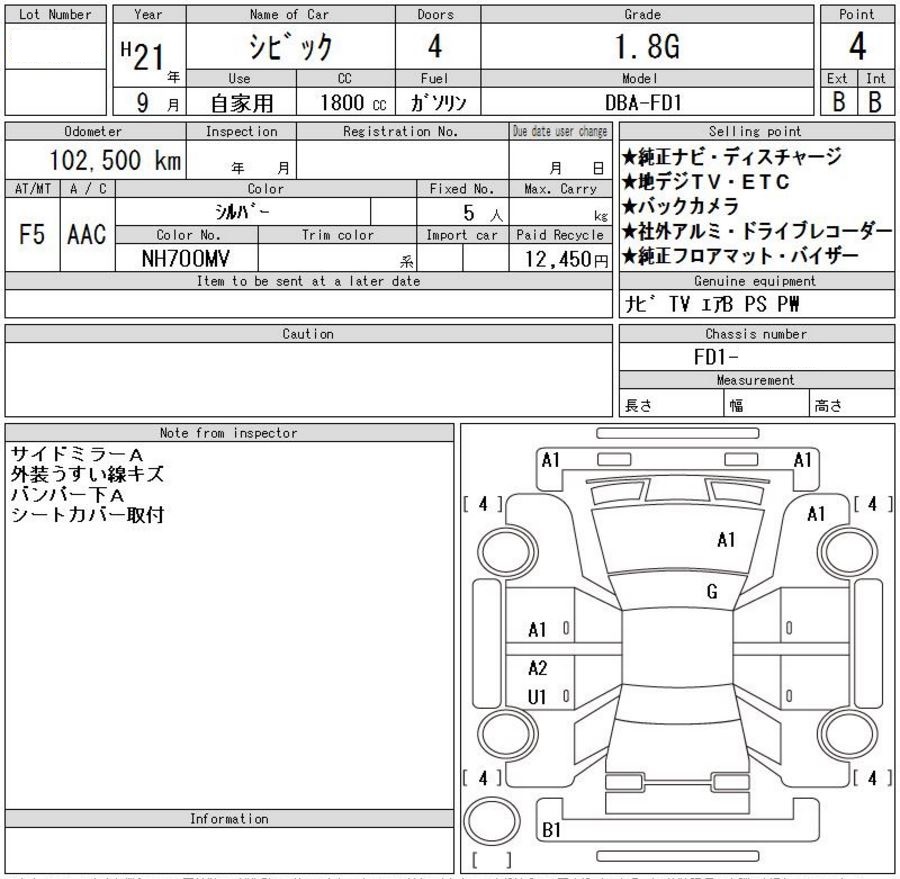
Task: Click the Doors value 4
Action: point(435,46)
